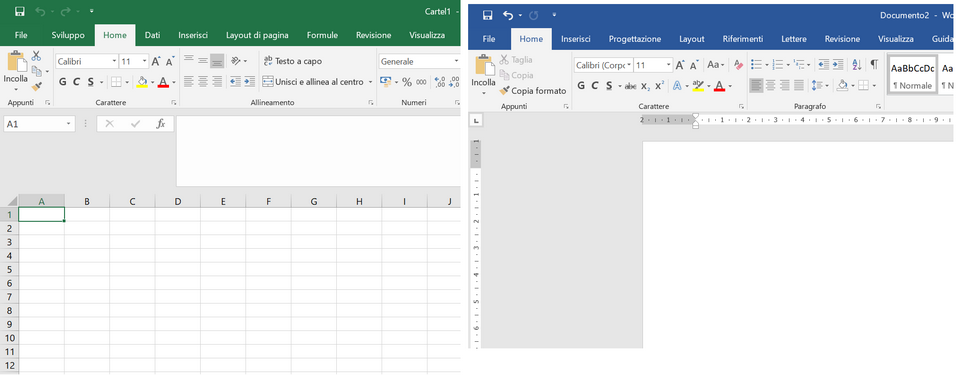Toggle Strikethrough (abc) in Word

click(630, 86)
